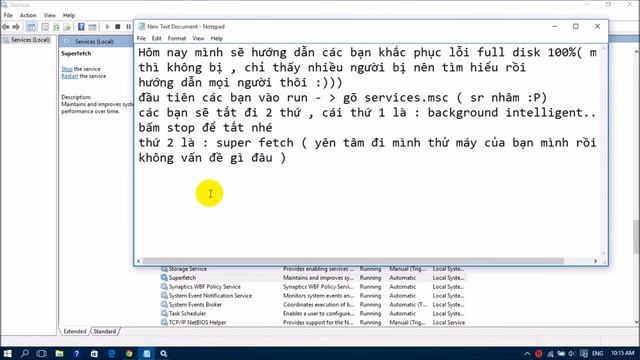This screenshot has width=640, height=360.
Task: Click Notepad scrollbar left arrow
Action: tap(138, 261)
